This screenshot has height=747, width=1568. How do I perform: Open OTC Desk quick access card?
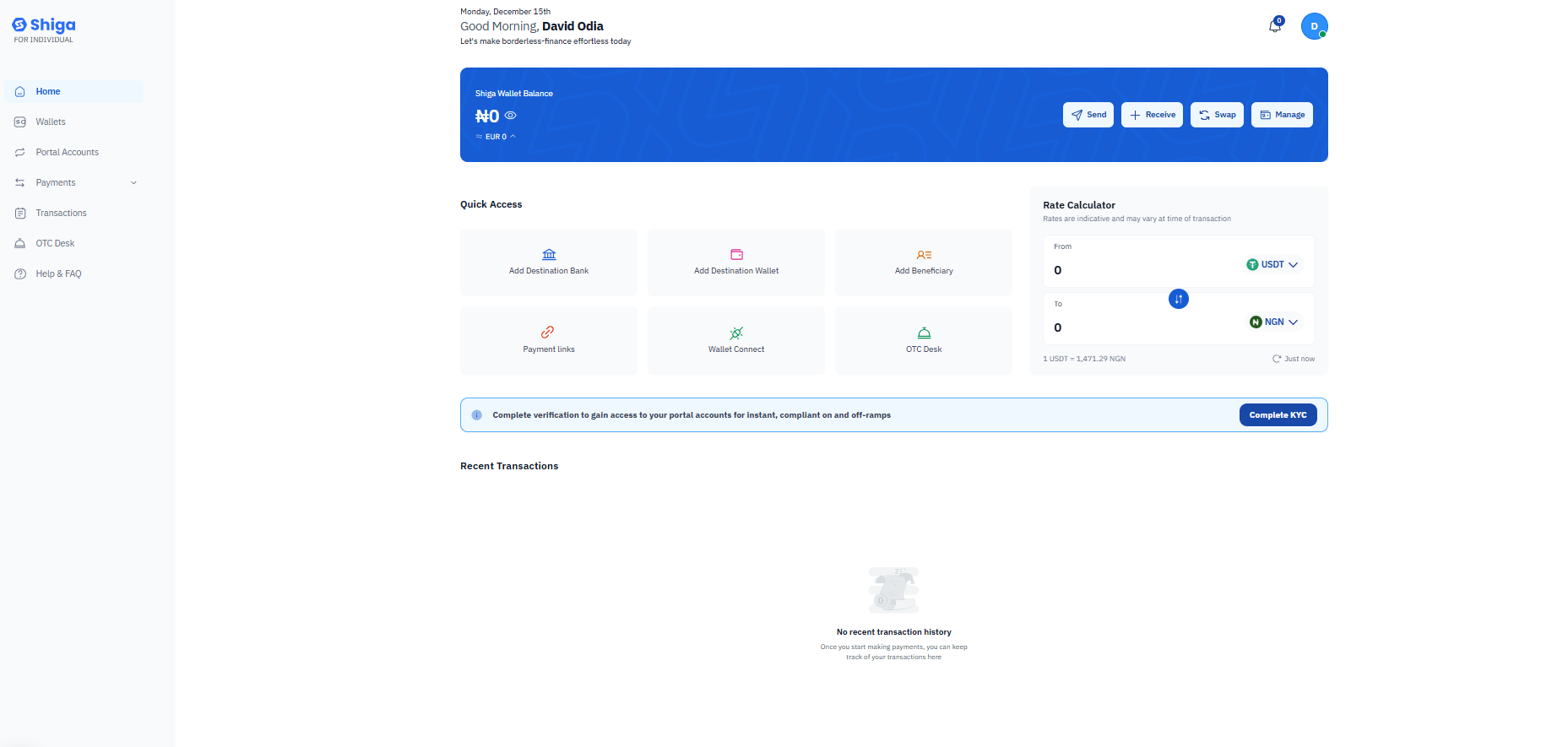(x=924, y=340)
